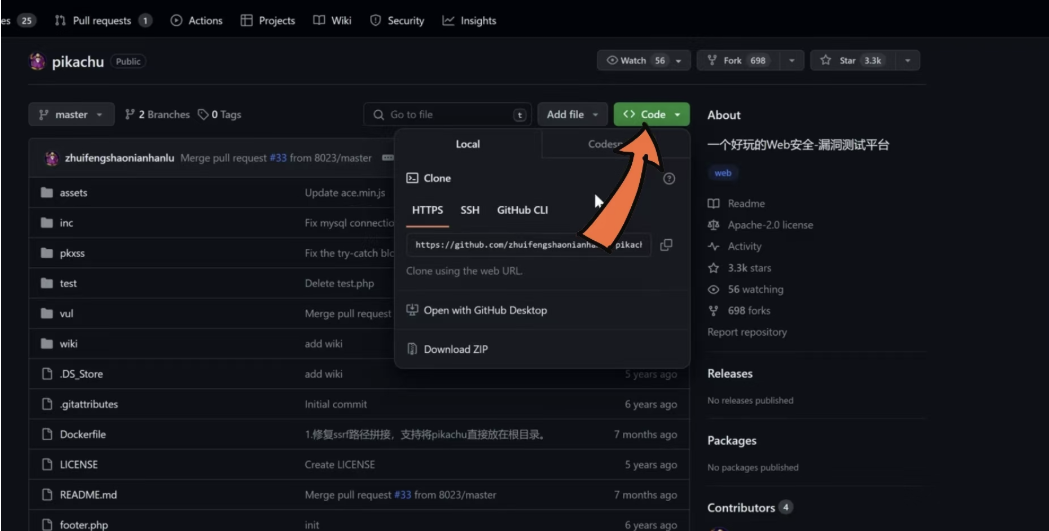Image resolution: width=1049 pixels, height=531 pixels.
Task: Focus the Go to file search field
Action: [448, 114]
